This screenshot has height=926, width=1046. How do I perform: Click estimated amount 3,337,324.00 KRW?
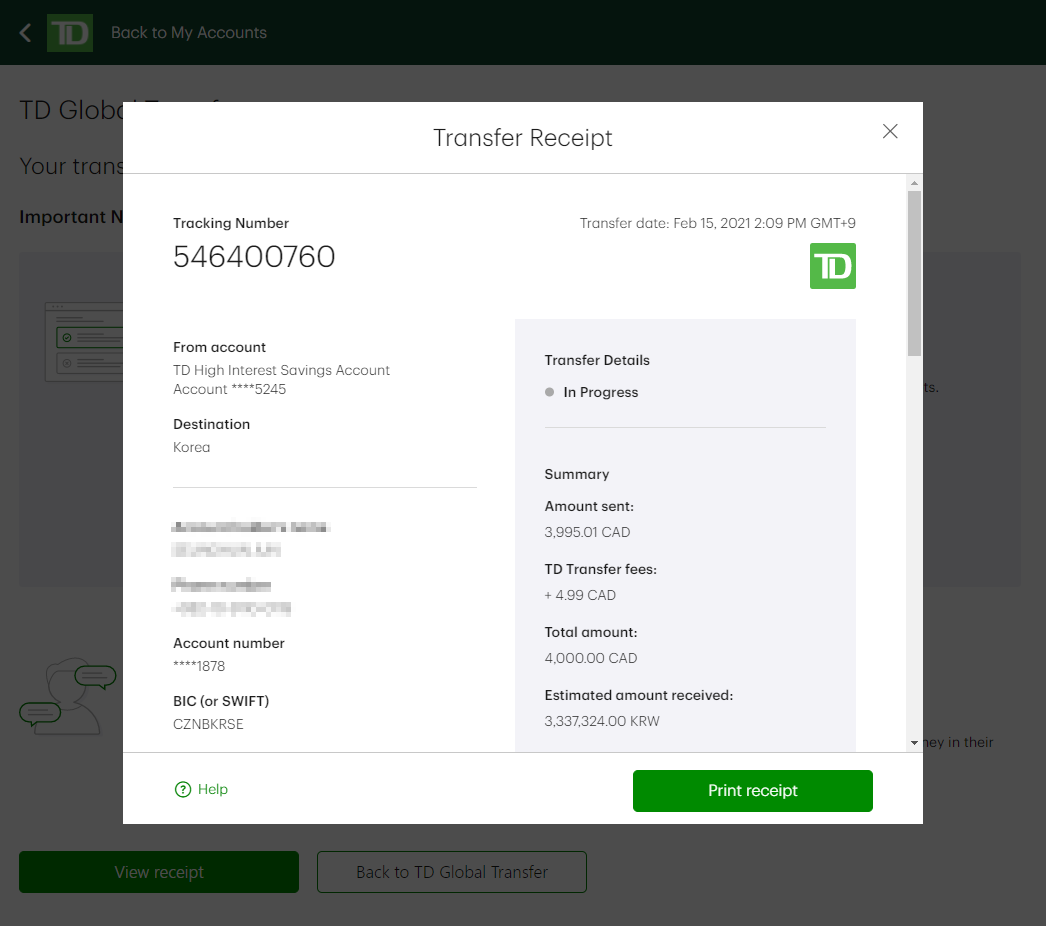pos(602,721)
